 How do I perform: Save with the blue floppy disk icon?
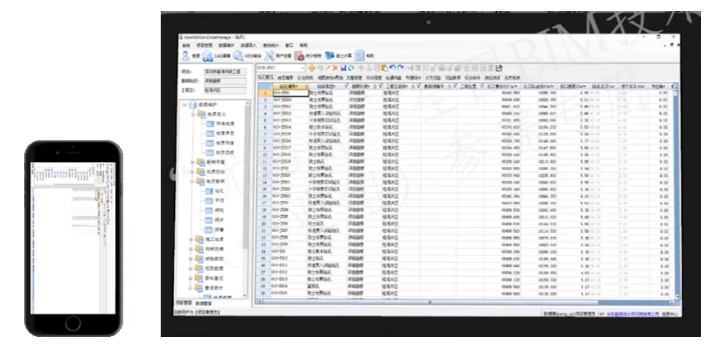pos(343,68)
